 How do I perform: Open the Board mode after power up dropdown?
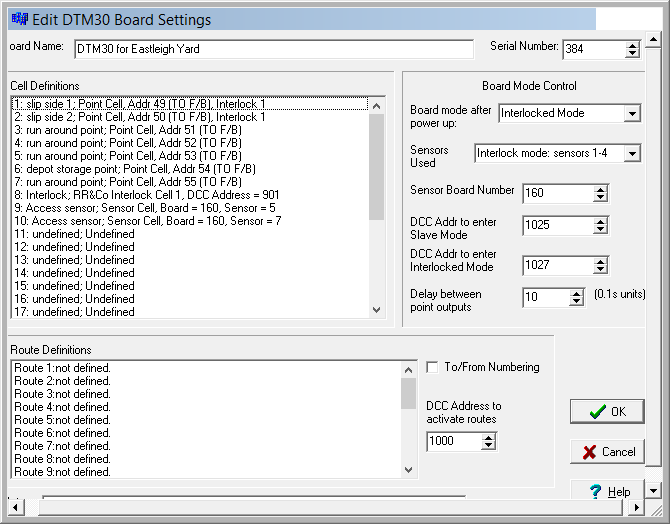pyautogui.click(x=631, y=114)
